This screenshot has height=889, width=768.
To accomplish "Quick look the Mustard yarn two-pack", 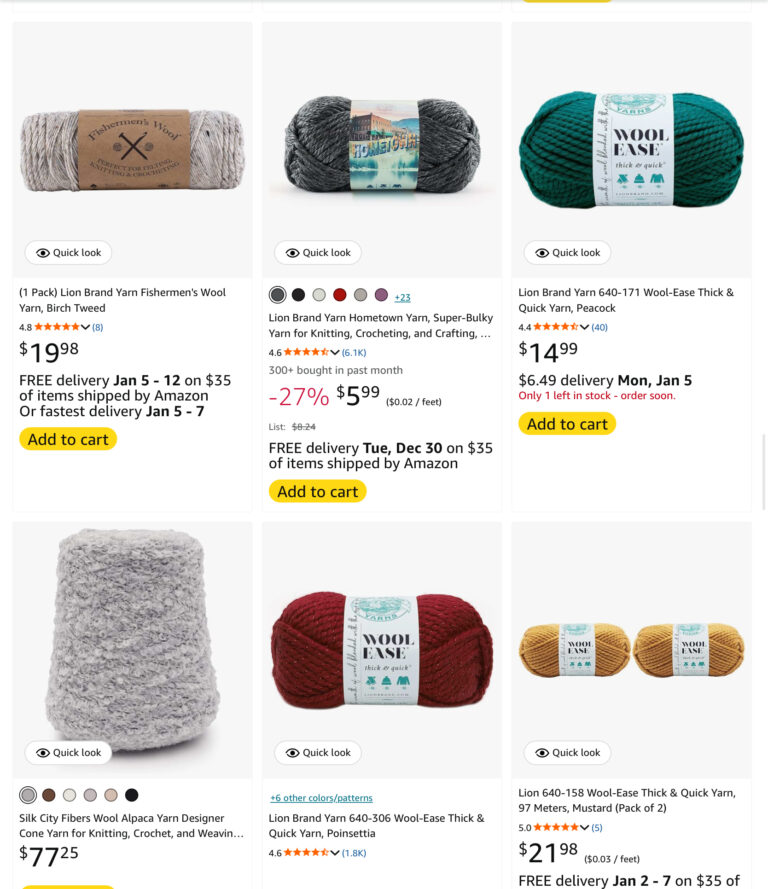I will tap(567, 752).
